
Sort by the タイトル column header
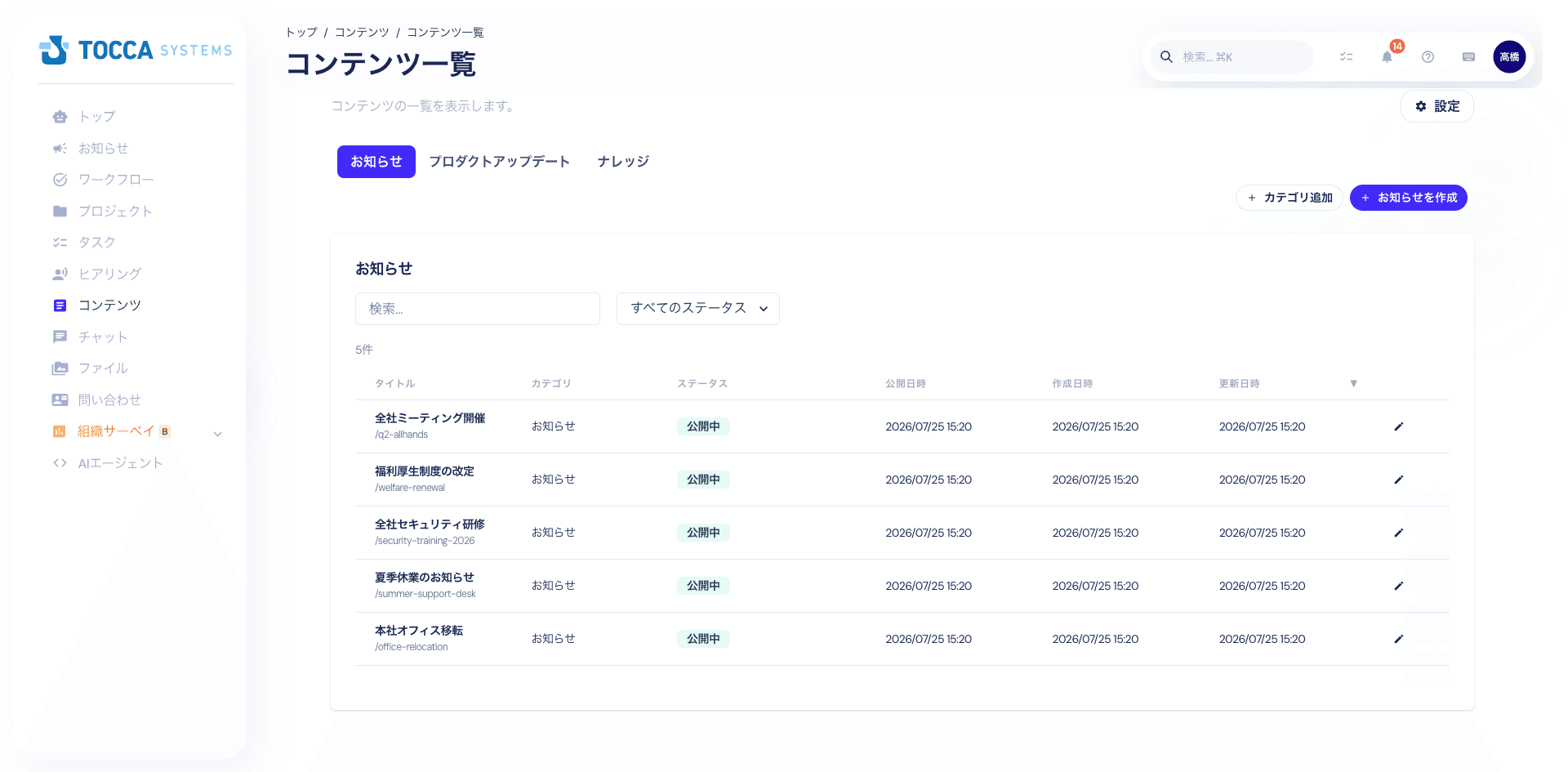395,383
